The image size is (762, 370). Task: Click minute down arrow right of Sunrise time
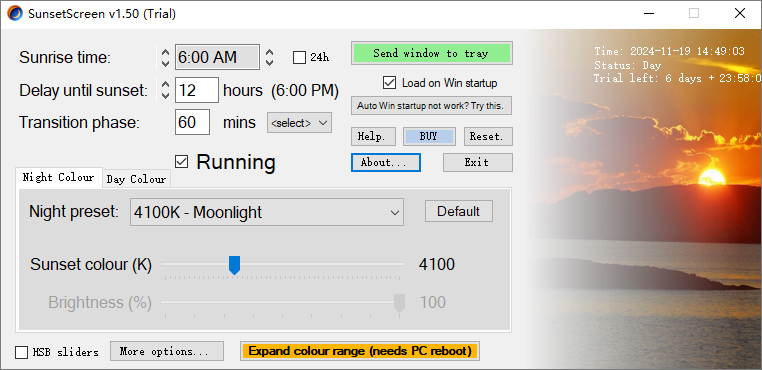coord(269,63)
